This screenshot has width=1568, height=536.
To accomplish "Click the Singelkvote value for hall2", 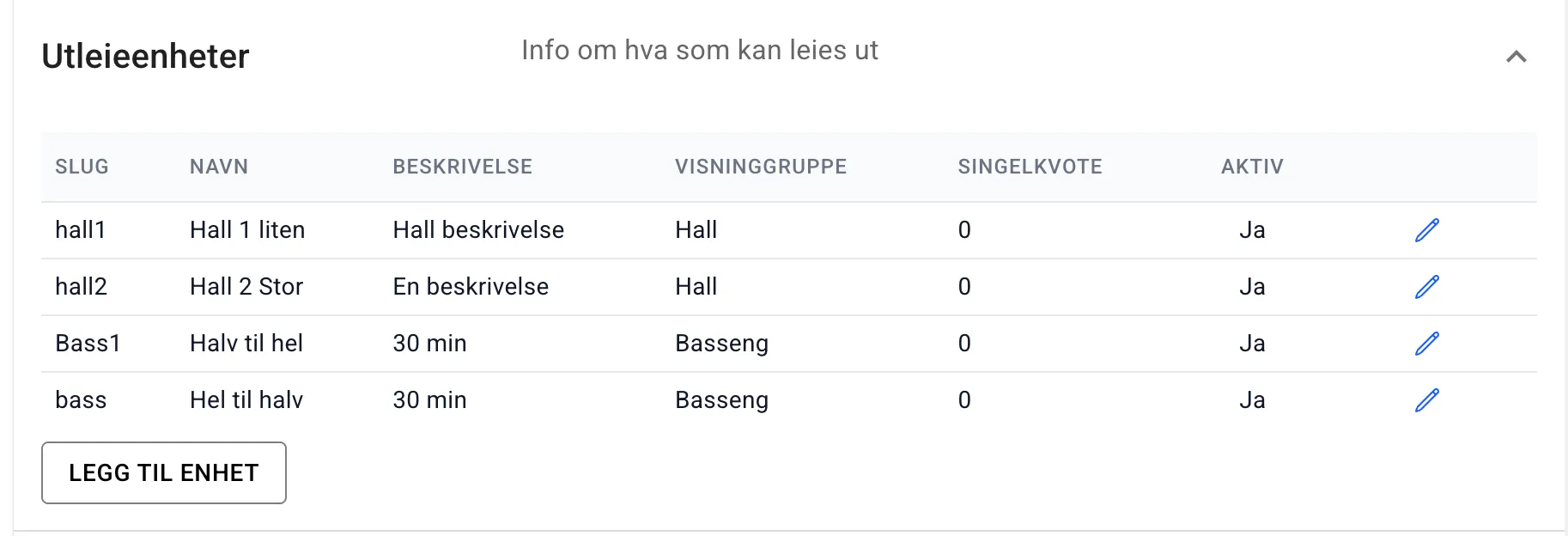I will click(964, 286).
